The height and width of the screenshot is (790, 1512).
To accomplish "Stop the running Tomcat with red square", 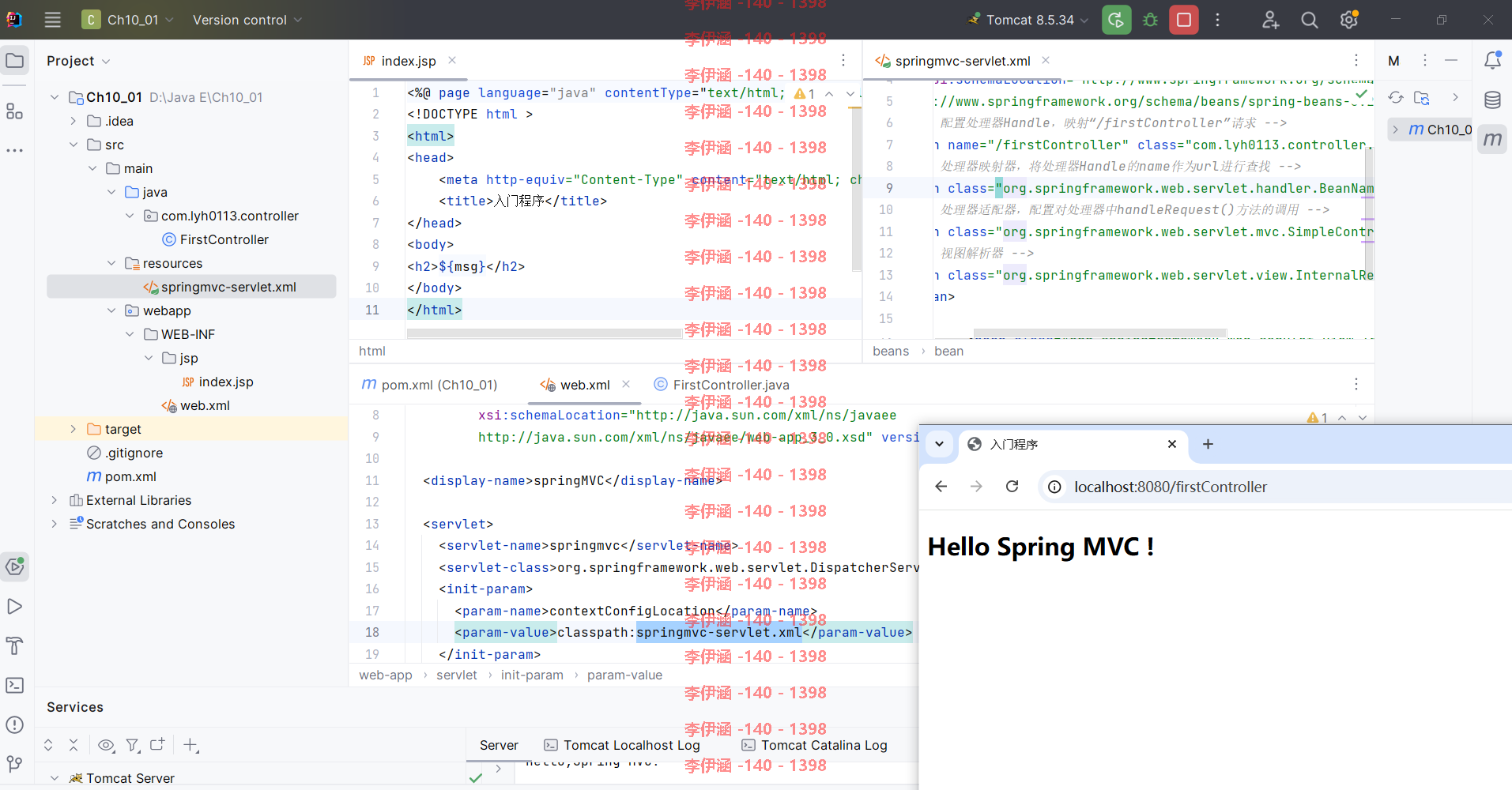I will point(1184,20).
